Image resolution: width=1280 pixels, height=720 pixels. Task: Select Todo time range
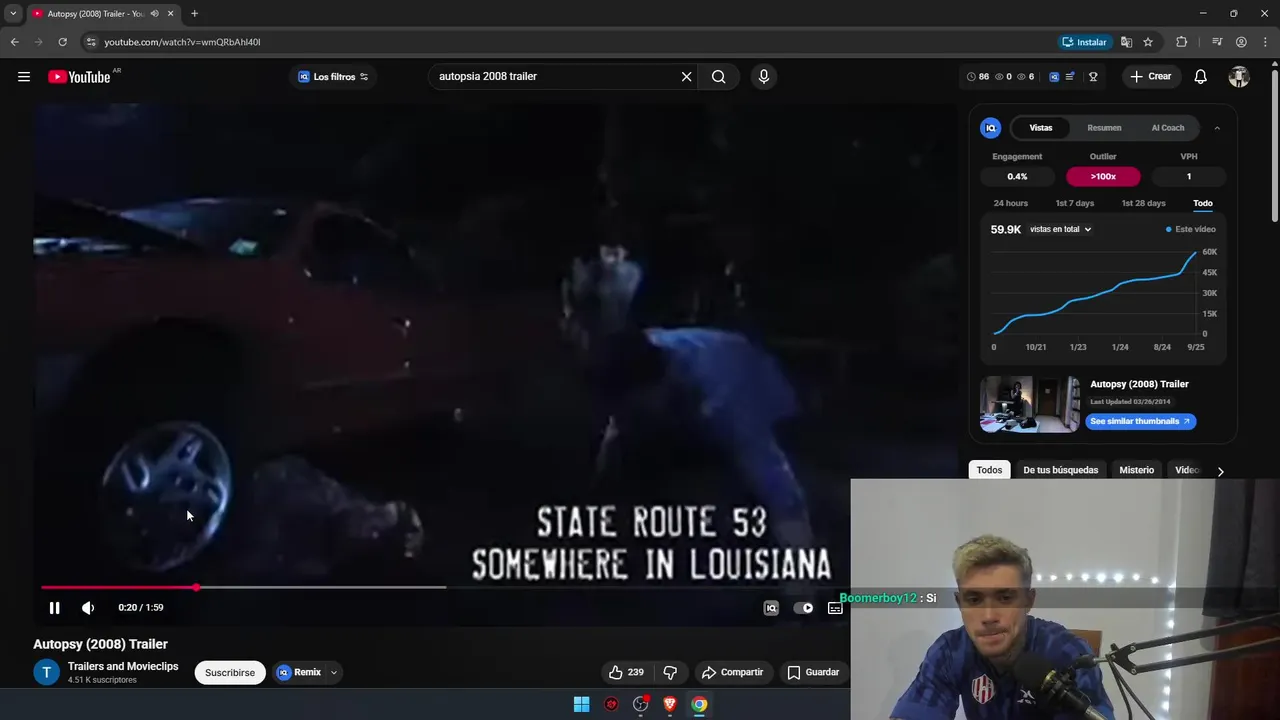(x=1203, y=203)
